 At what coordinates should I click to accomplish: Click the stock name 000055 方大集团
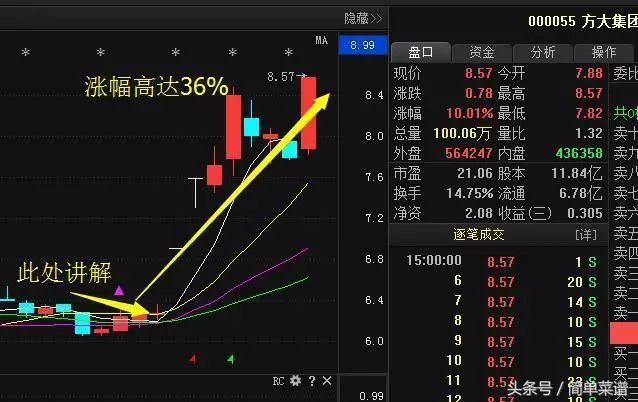coord(582,22)
